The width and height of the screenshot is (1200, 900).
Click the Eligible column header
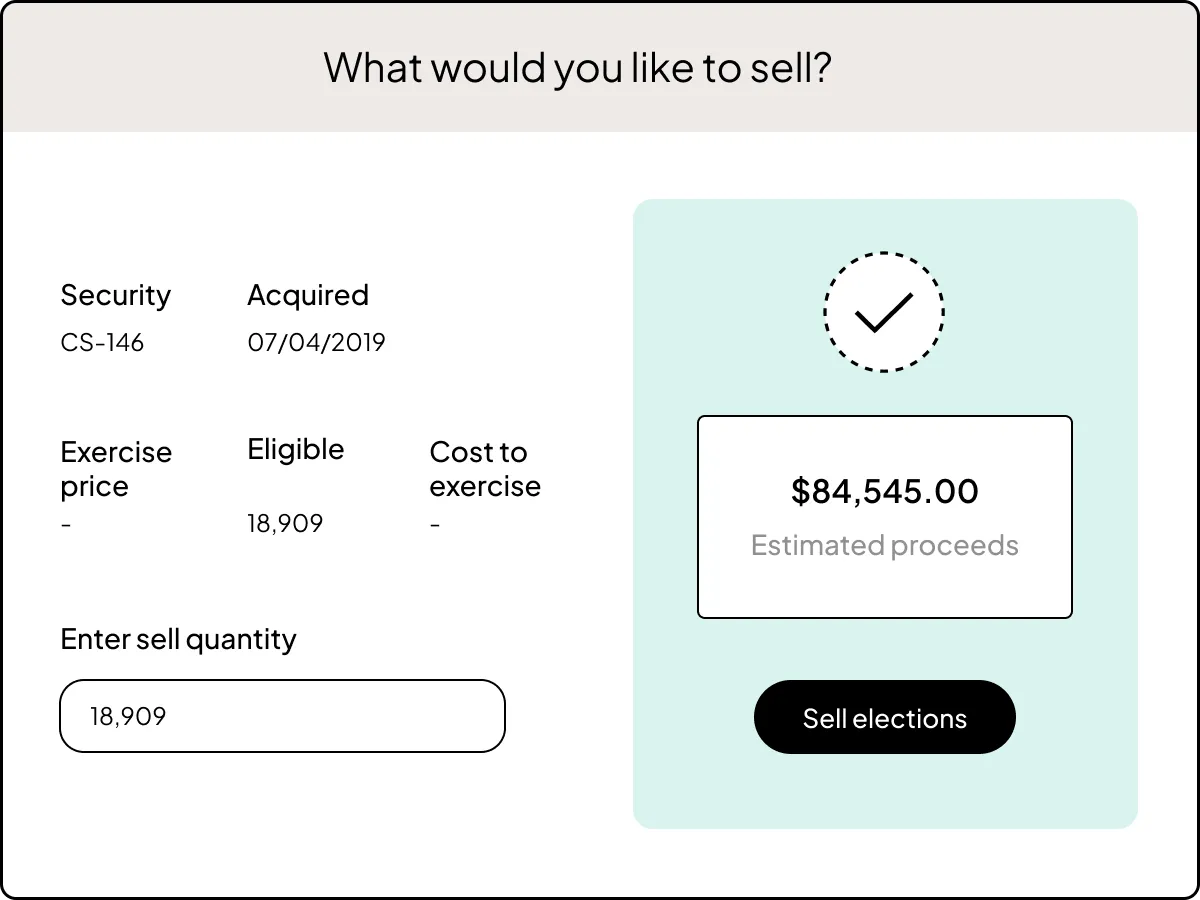point(295,449)
